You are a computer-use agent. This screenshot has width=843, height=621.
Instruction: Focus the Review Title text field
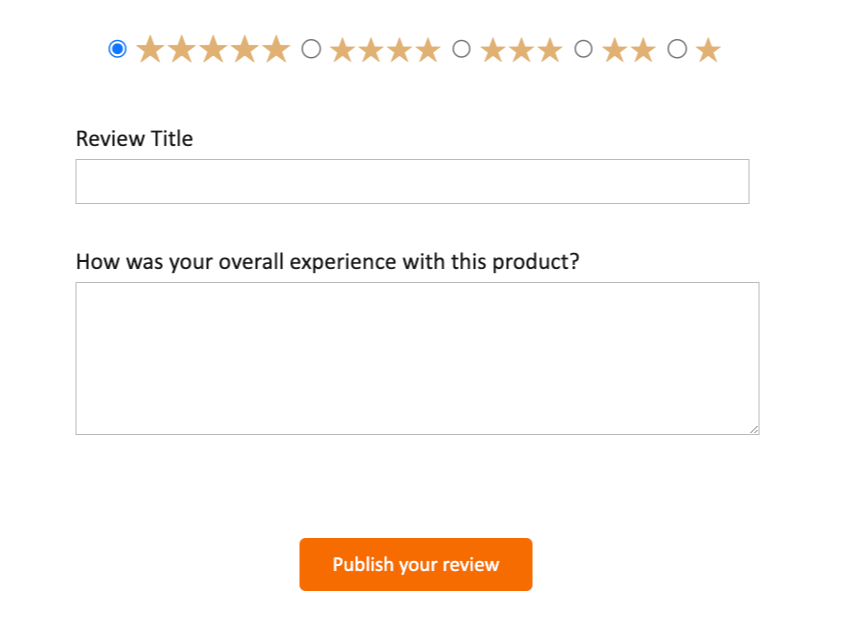pyautogui.click(x=412, y=181)
